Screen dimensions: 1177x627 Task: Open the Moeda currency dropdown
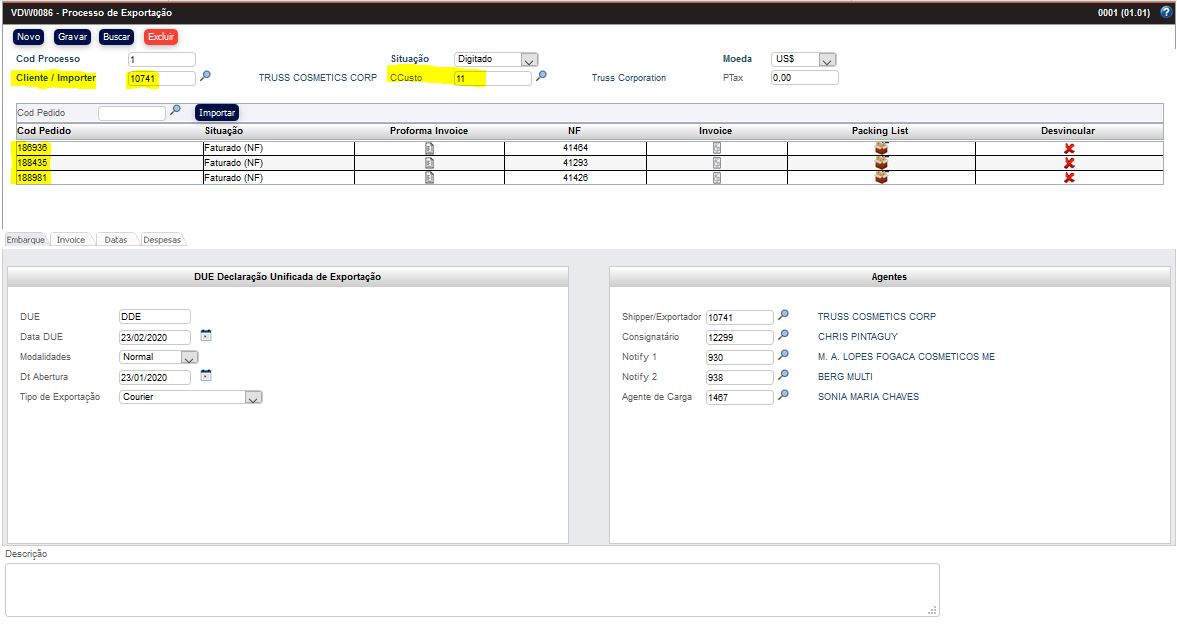click(826, 60)
